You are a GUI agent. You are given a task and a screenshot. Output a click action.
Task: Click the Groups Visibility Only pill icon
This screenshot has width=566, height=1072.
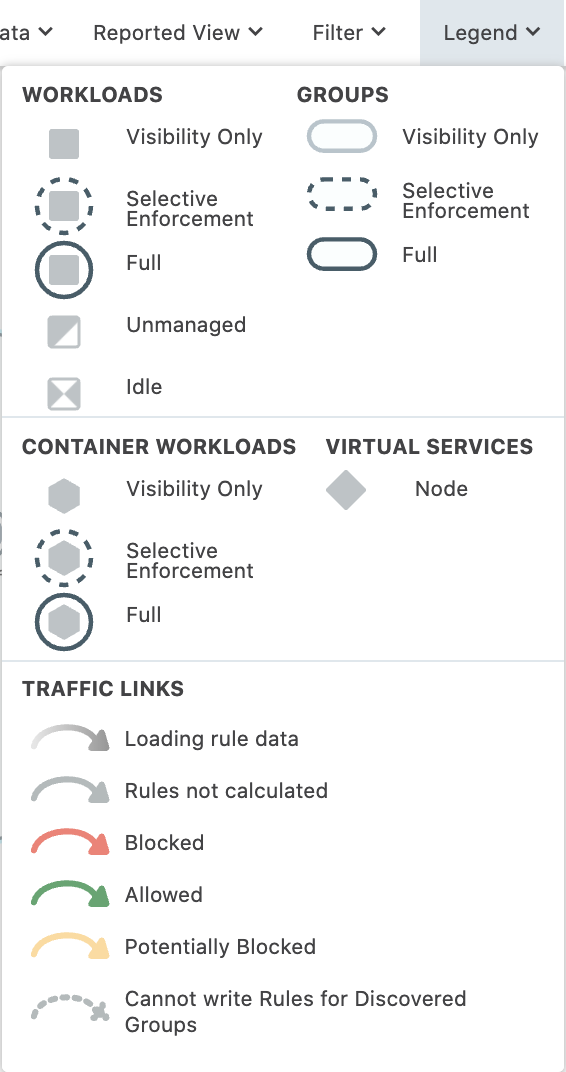[342, 136]
